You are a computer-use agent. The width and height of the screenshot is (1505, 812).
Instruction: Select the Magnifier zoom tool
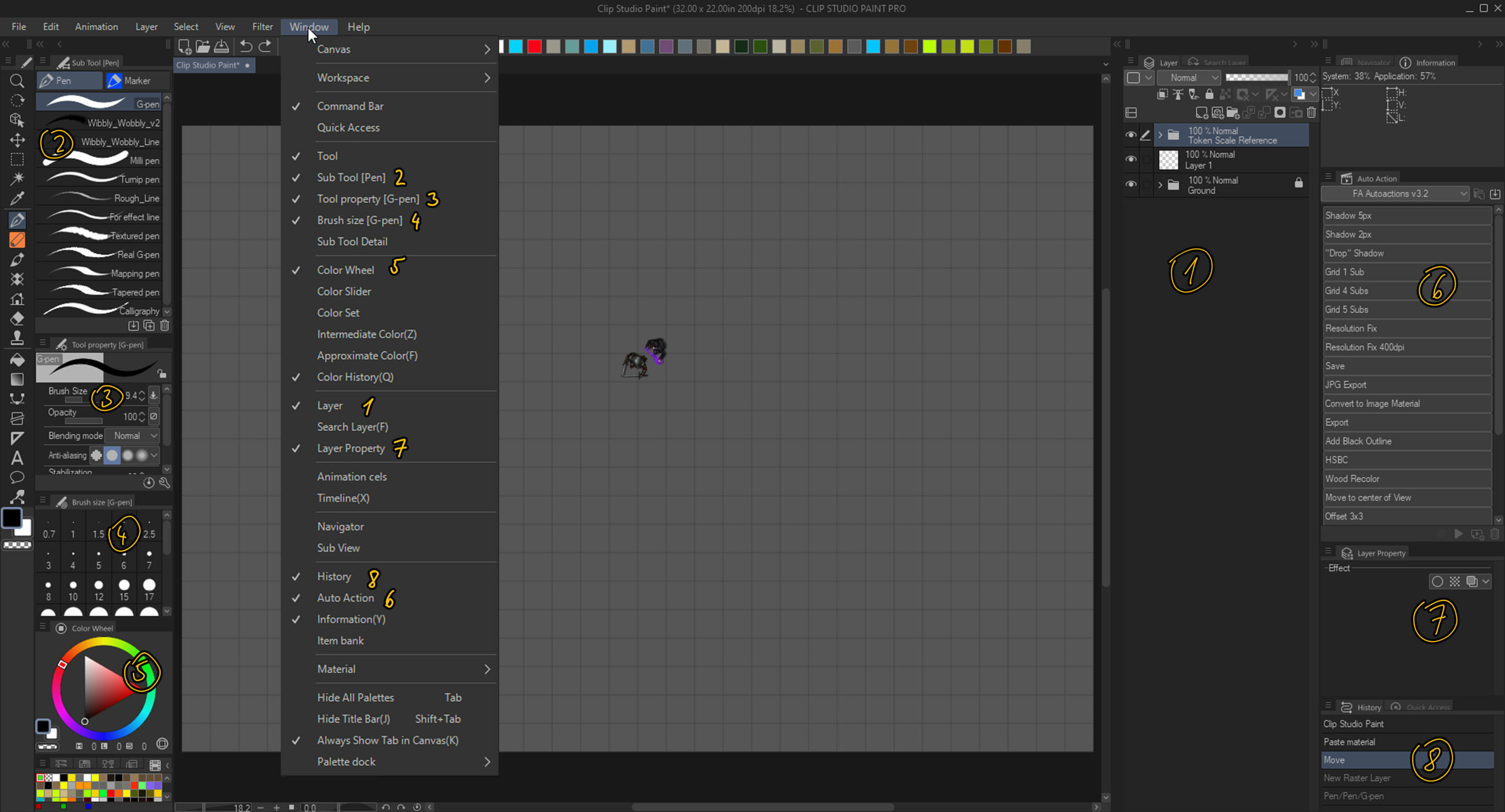pos(17,80)
